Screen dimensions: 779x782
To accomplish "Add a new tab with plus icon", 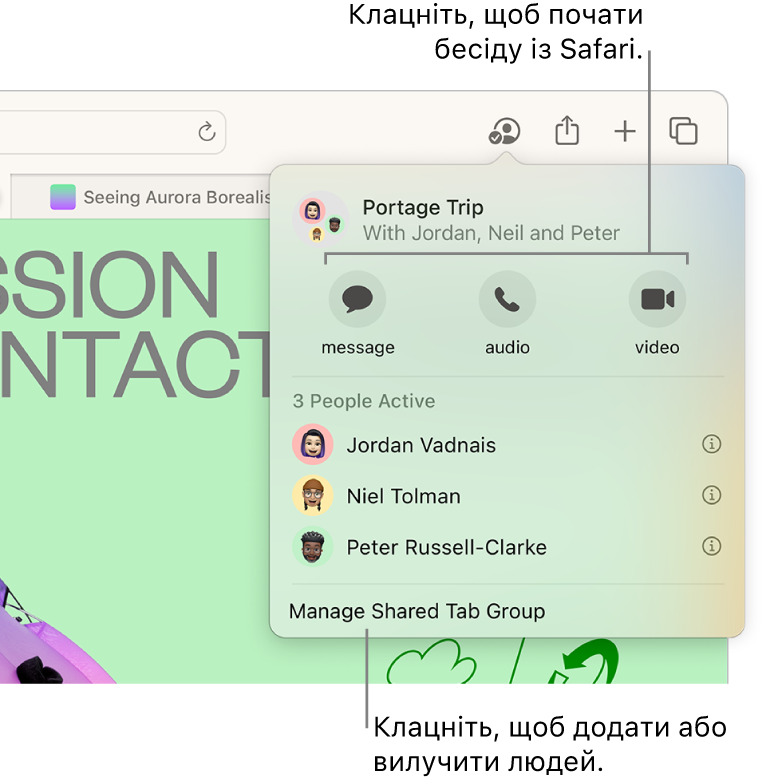I will click(625, 132).
